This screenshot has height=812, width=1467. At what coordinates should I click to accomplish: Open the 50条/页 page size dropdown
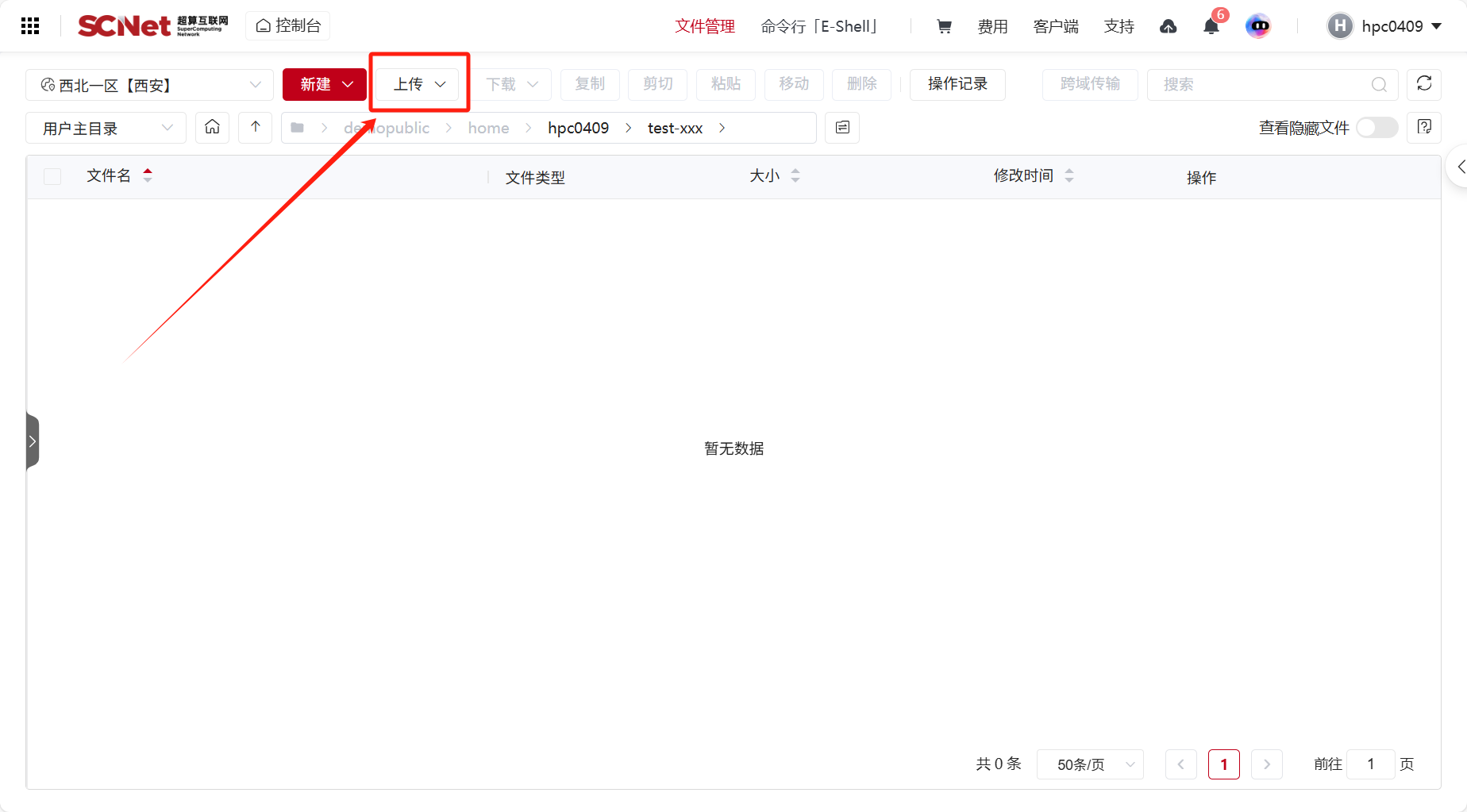(x=1089, y=764)
